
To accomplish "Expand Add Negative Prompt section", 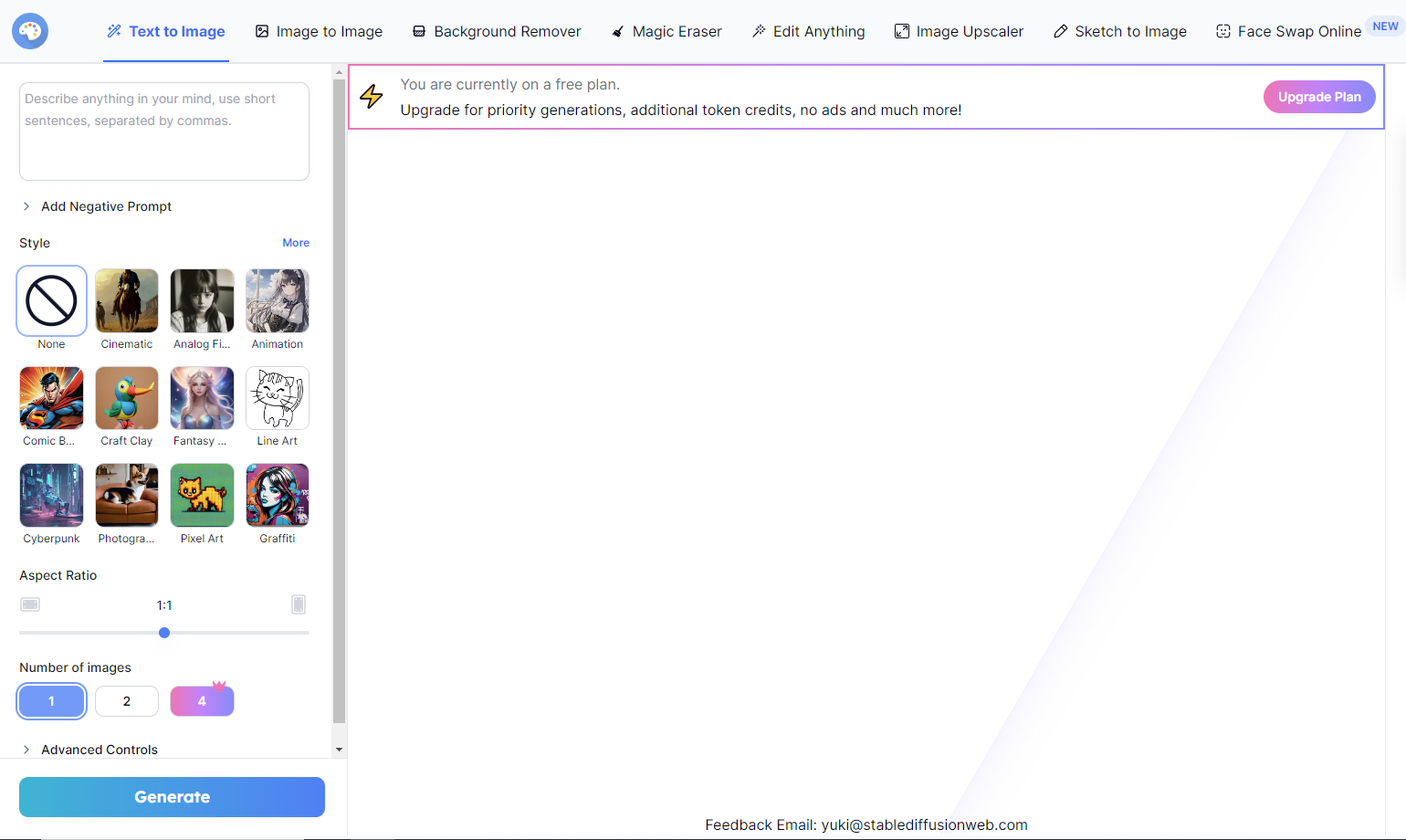I will click(97, 206).
